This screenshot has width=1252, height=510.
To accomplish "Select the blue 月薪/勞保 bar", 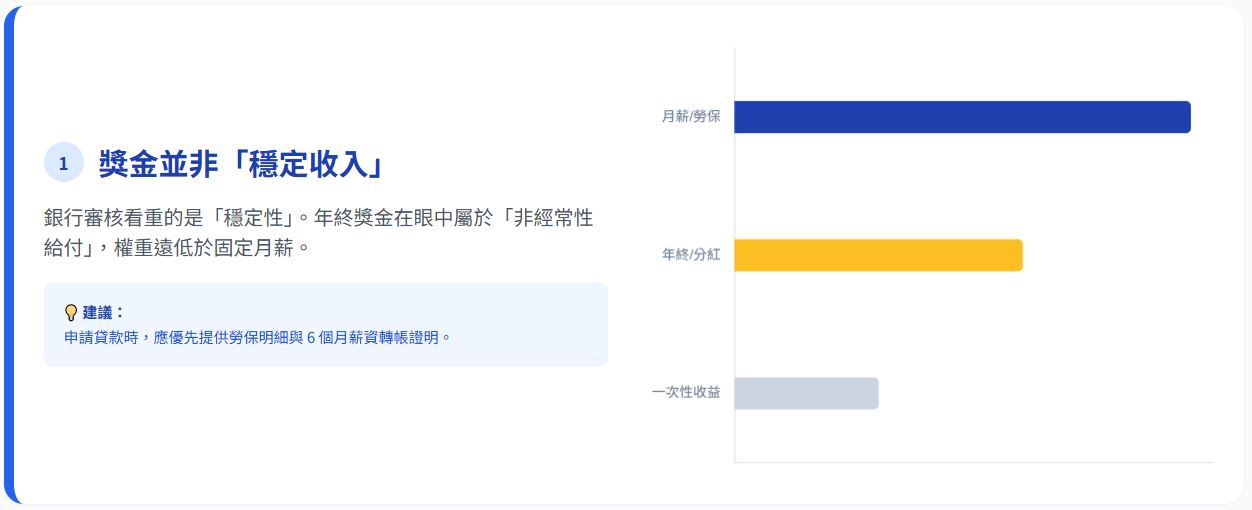I will pyautogui.click(x=962, y=117).
